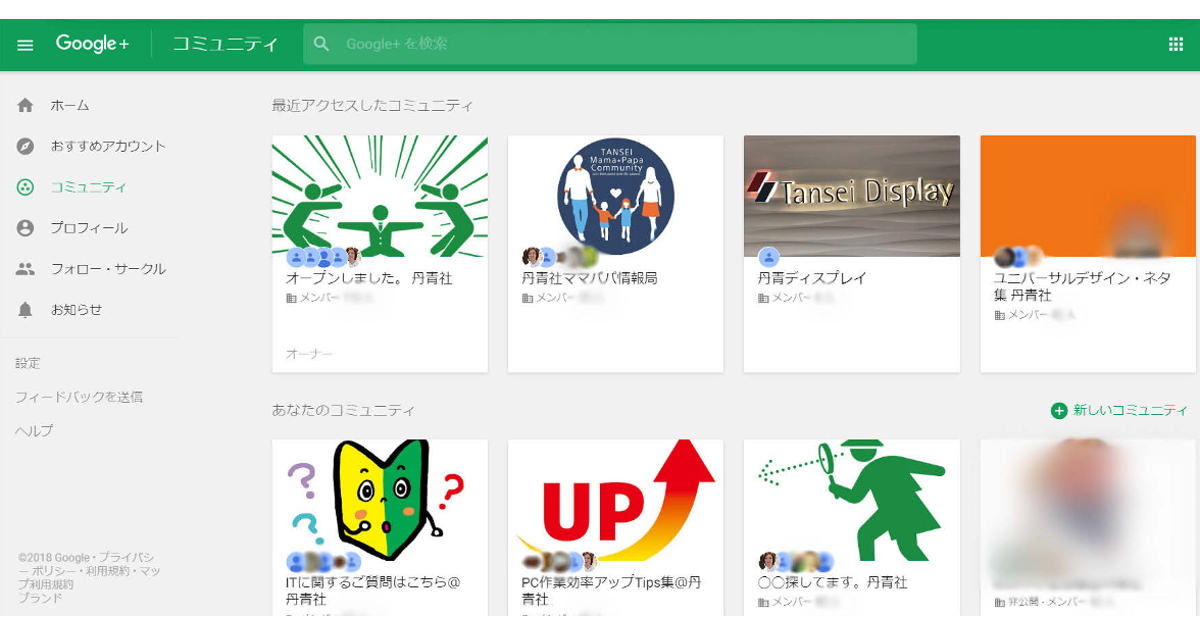The image size is (1200, 630).
Task: Click title 丹青ディスプレイ
Action: 812,279
